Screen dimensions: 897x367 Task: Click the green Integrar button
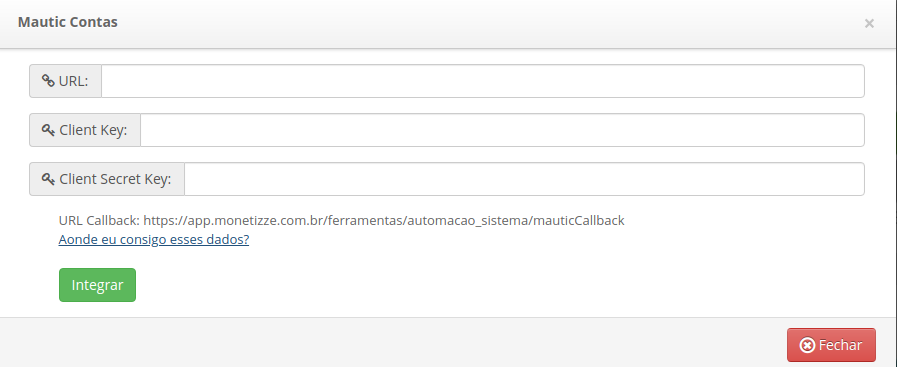coord(97,285)
